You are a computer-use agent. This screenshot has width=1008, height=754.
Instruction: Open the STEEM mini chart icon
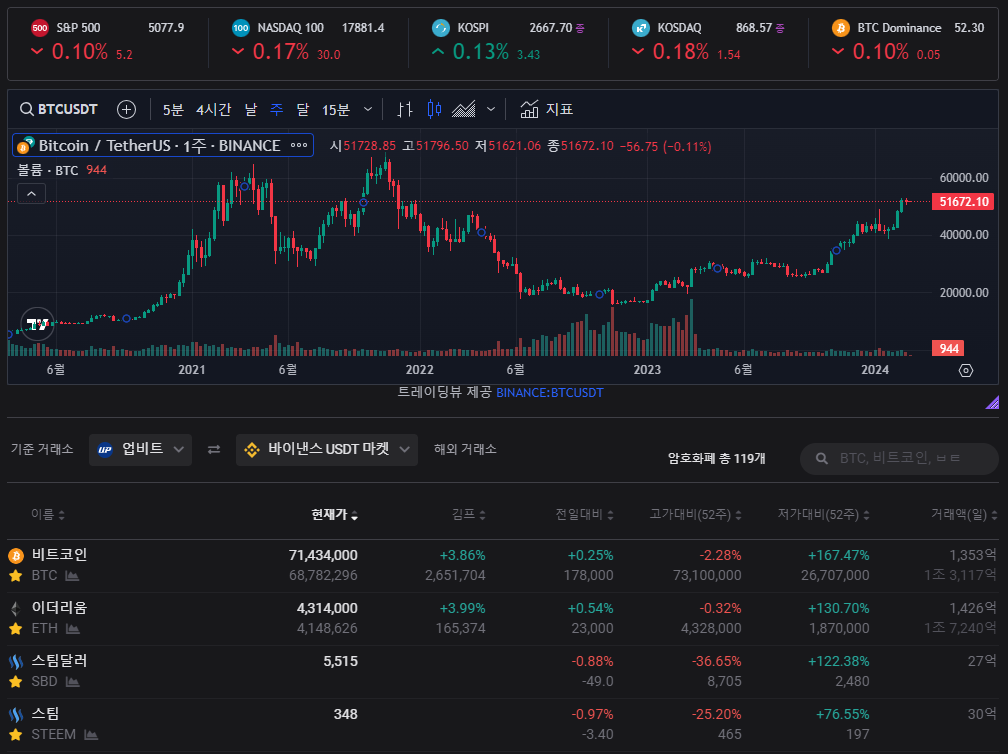[x=91, y=735]
